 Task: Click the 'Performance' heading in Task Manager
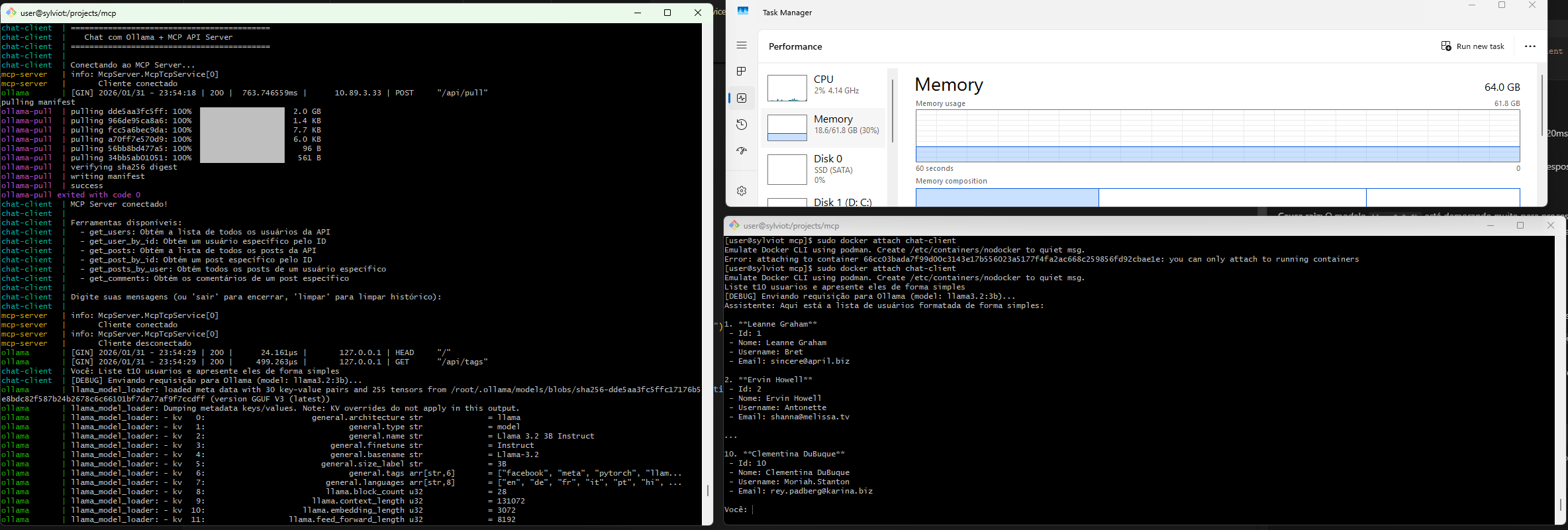795,46
